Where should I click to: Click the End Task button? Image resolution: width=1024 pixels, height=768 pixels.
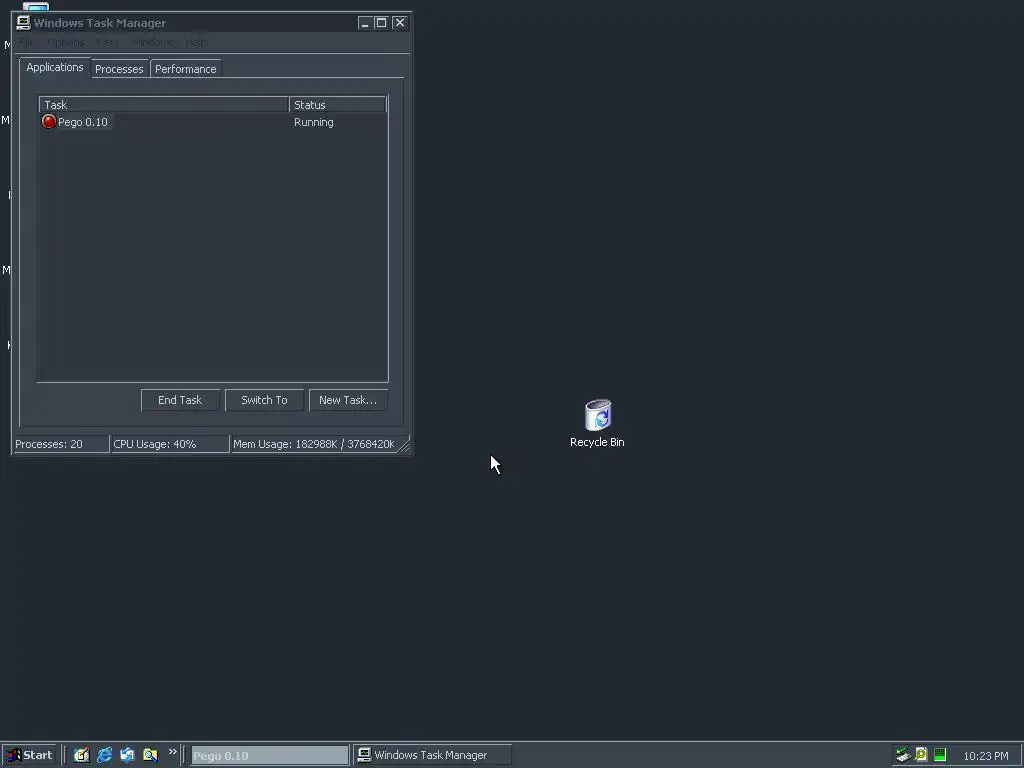[x=180, y=400]
